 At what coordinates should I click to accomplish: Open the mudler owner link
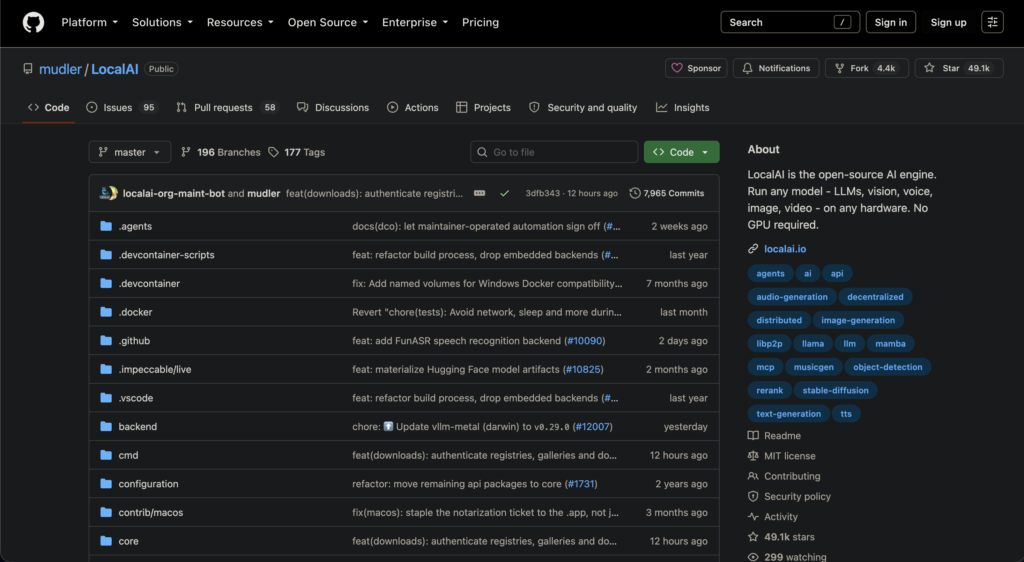60,69
